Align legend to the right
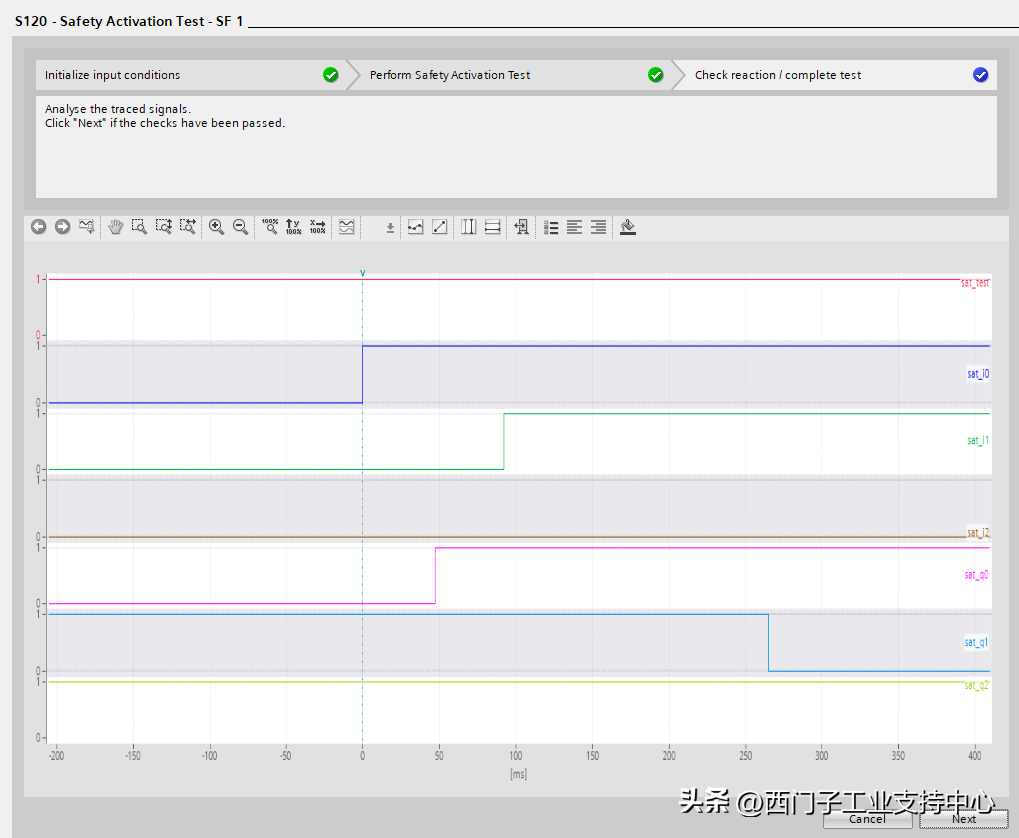Image resolution: width=1019 pixels, height=838 pixels. click(598, 227)
